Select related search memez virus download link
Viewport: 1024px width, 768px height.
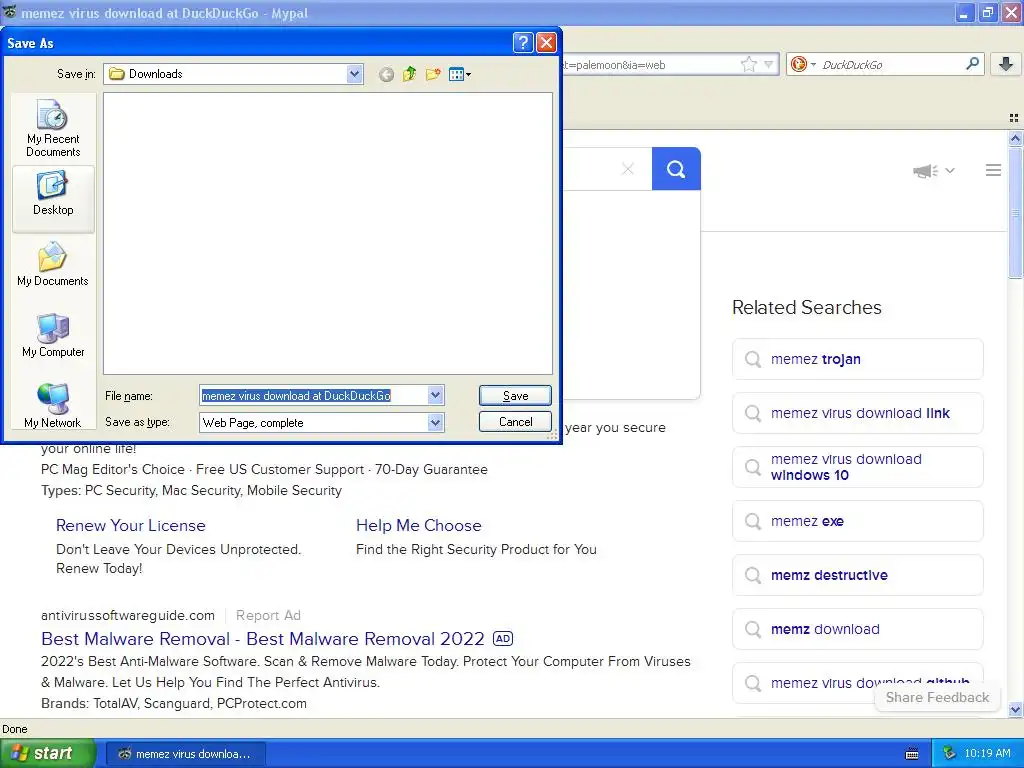[x=857, y=413]
